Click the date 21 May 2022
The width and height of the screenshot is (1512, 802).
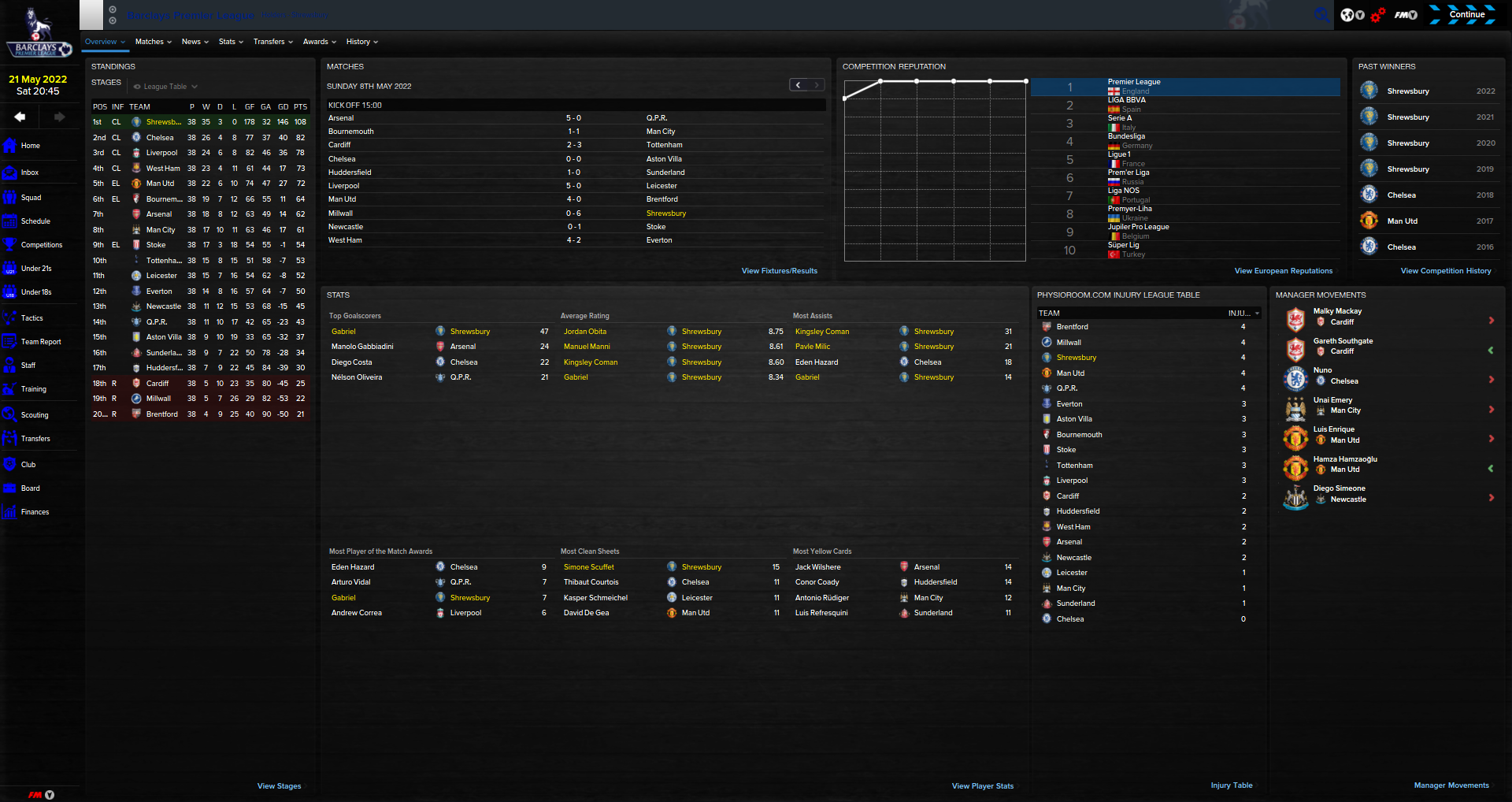coord(38,79)
